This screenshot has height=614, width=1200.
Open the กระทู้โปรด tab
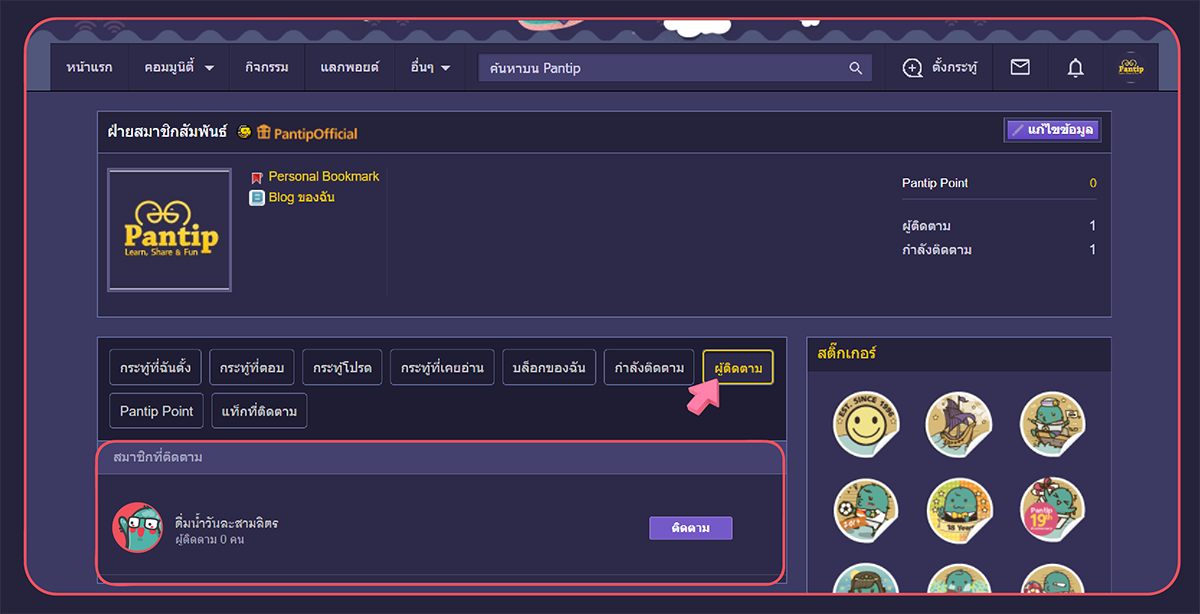click(342, 368)
